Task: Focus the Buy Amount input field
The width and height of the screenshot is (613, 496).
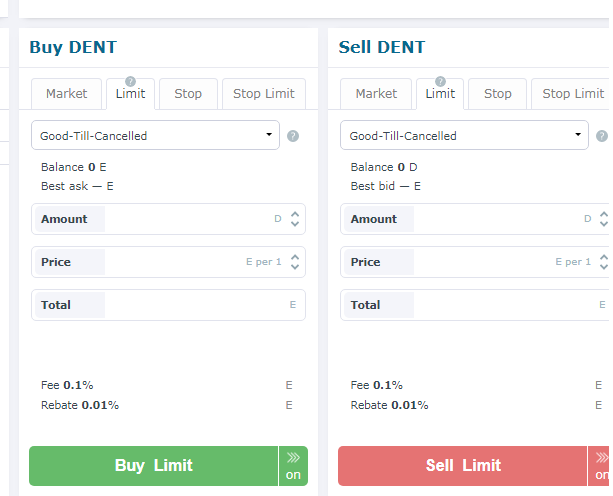Action: click(168, 219)
